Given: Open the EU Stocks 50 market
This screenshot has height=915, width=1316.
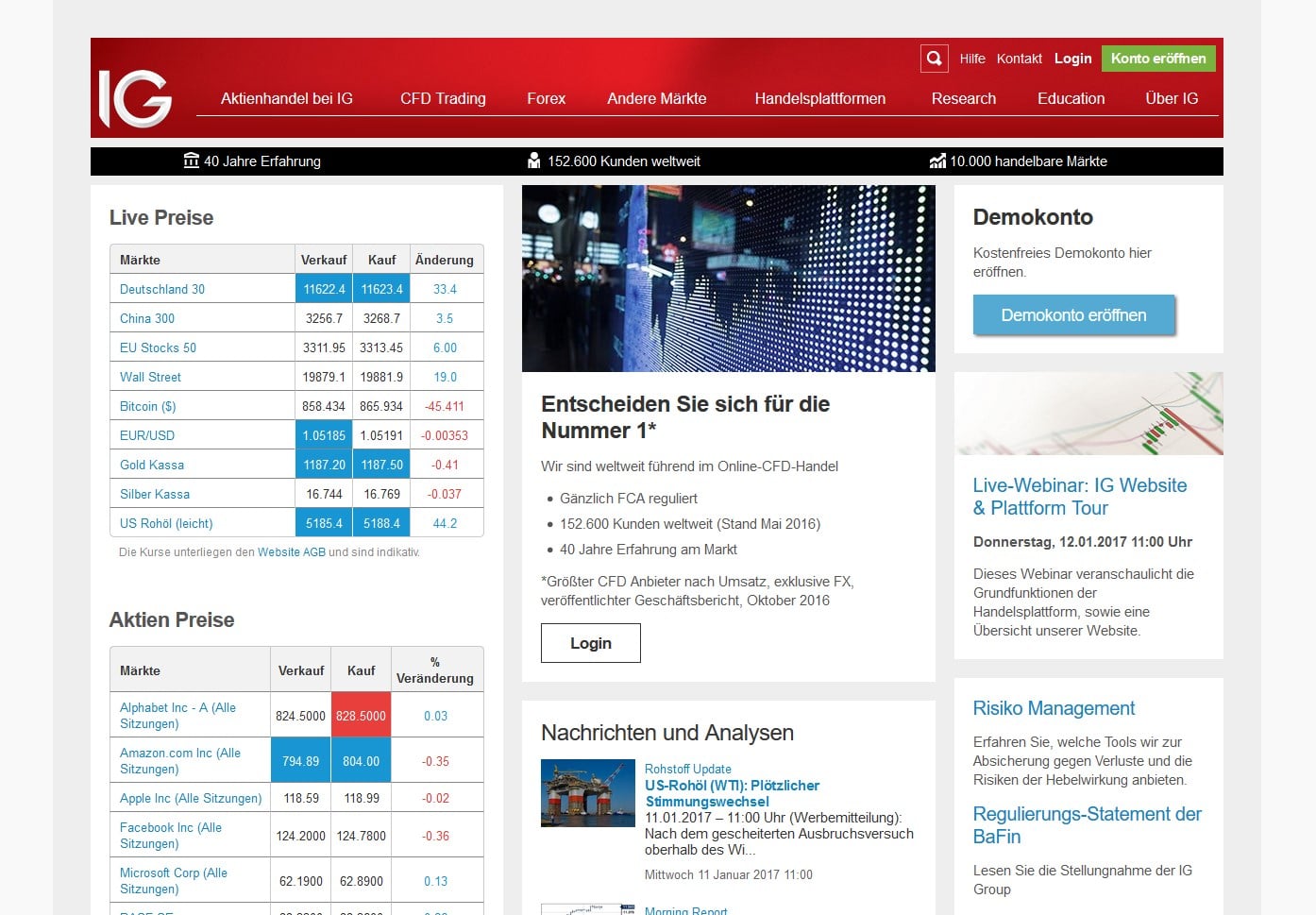Looking at the screenshot, I should [x=158, y=347].
